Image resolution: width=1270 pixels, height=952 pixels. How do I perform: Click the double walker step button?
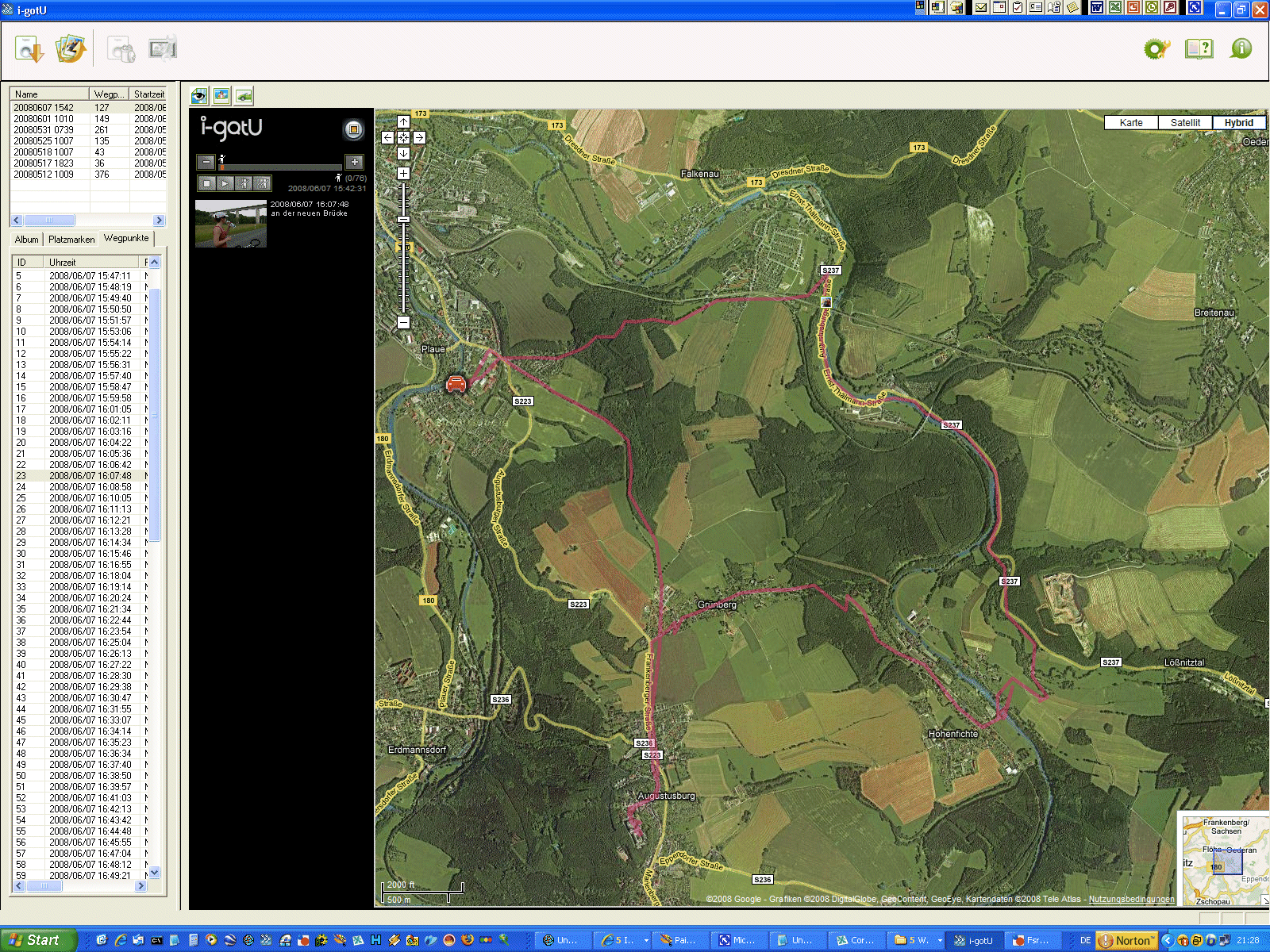pos(263,183)
